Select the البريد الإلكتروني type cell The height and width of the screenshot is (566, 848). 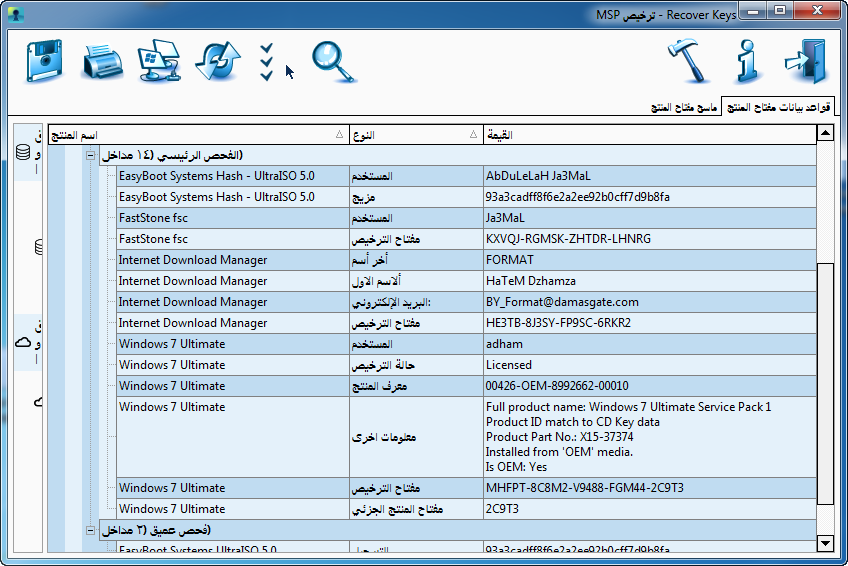416,302
